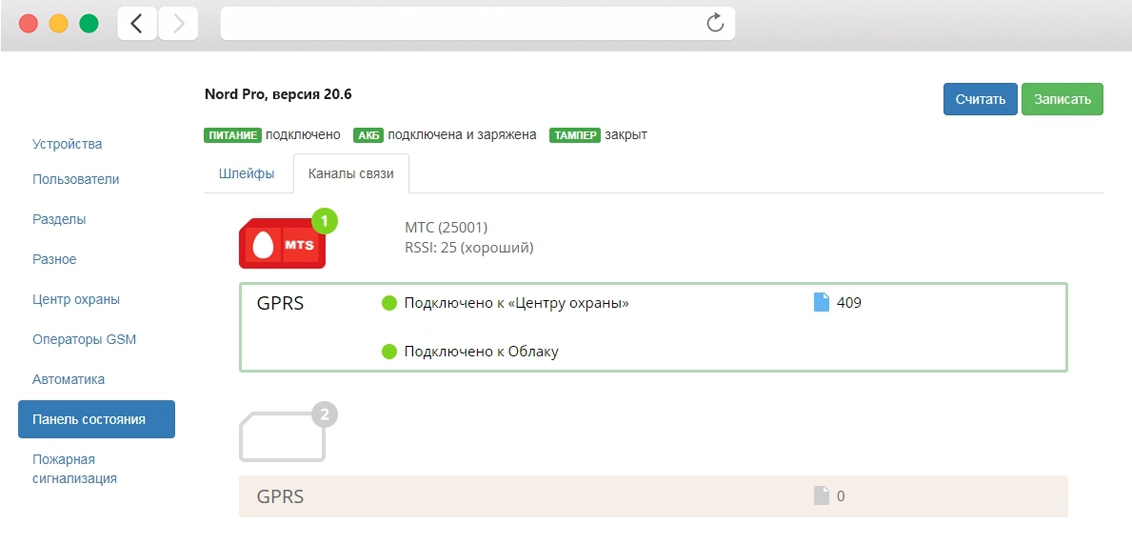This screenshot has width=1132, height=545.
Task: Open Пожарная сигнализация in the sidebar
Action: (x=75, y=468)
